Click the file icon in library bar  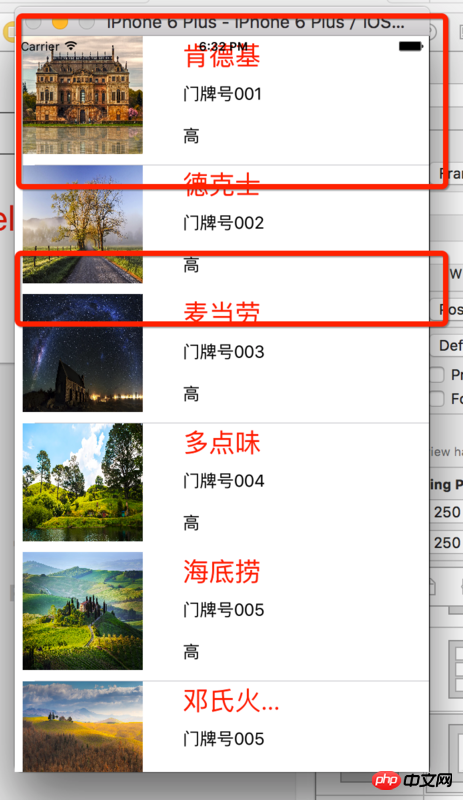coord(434,586)
